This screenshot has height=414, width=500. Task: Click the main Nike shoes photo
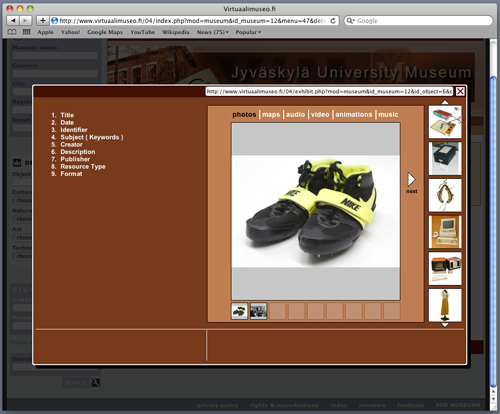[316, 211]
